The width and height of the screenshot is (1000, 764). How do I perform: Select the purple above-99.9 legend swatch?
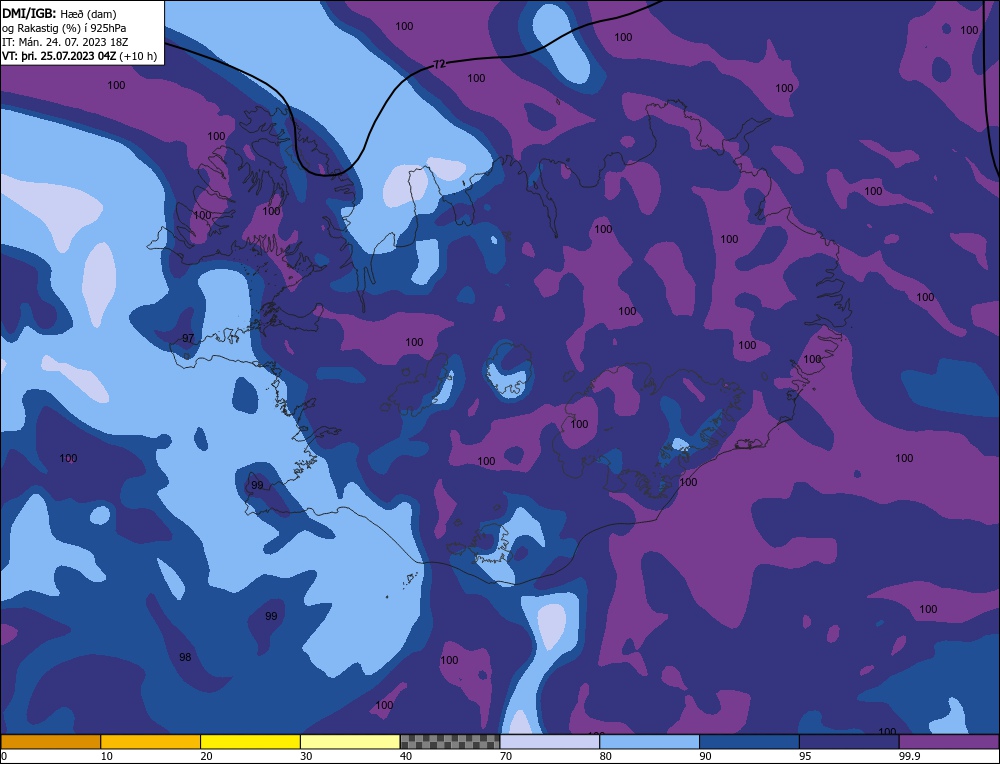click(949, 741)
